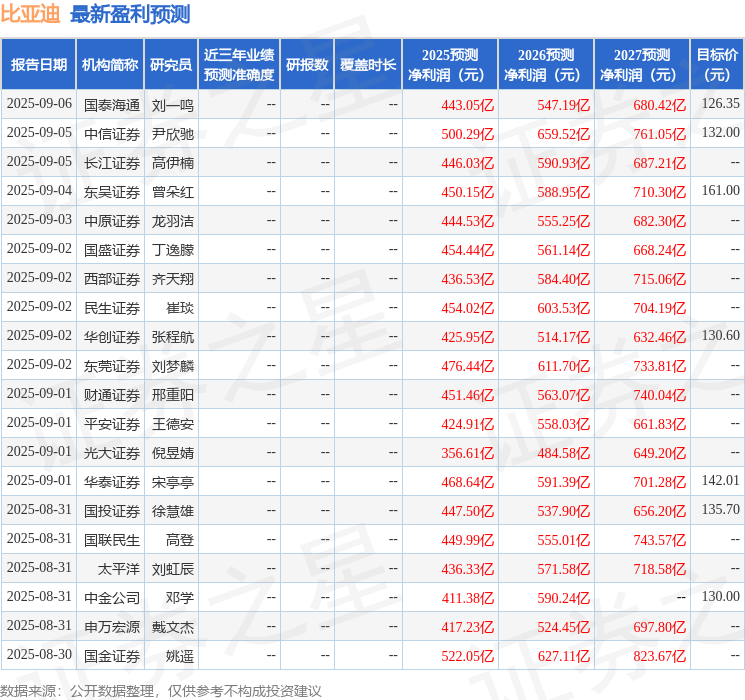The height and width of the screenshot is (700, 745).
Task: Click the 740.04亿 forecast value
Action: pos(659,395)
